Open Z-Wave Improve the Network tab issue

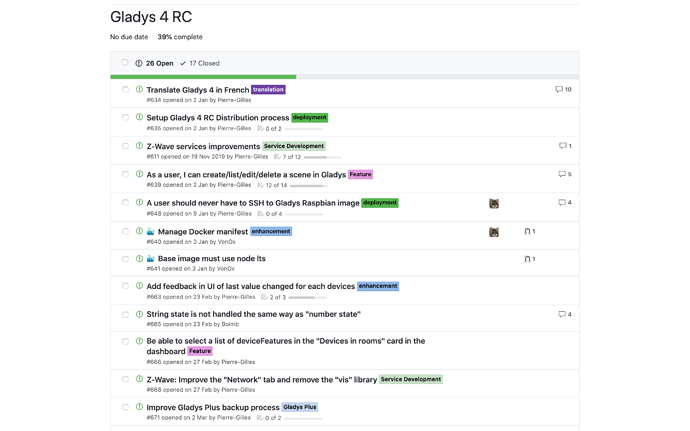(262, 379)
